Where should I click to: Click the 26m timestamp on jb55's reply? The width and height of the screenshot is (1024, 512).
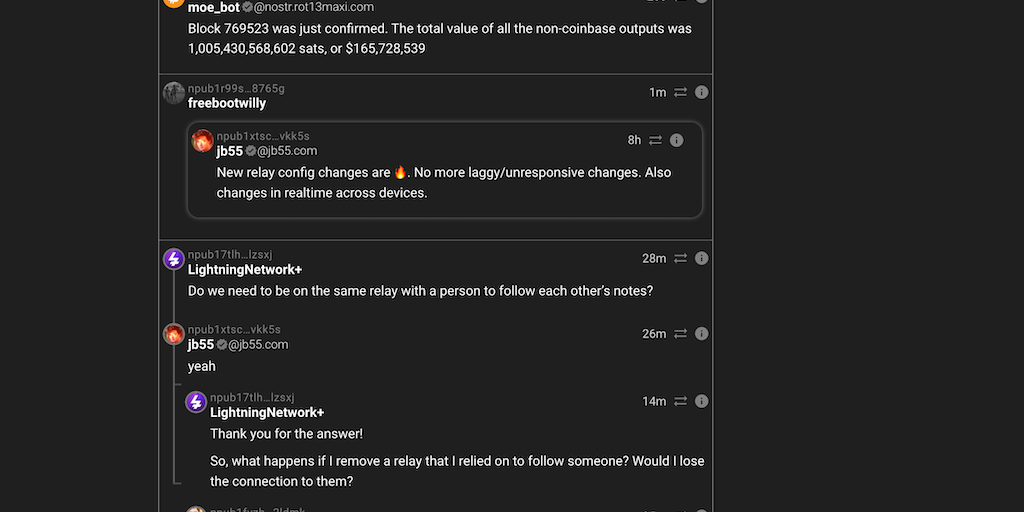[654, 334]
